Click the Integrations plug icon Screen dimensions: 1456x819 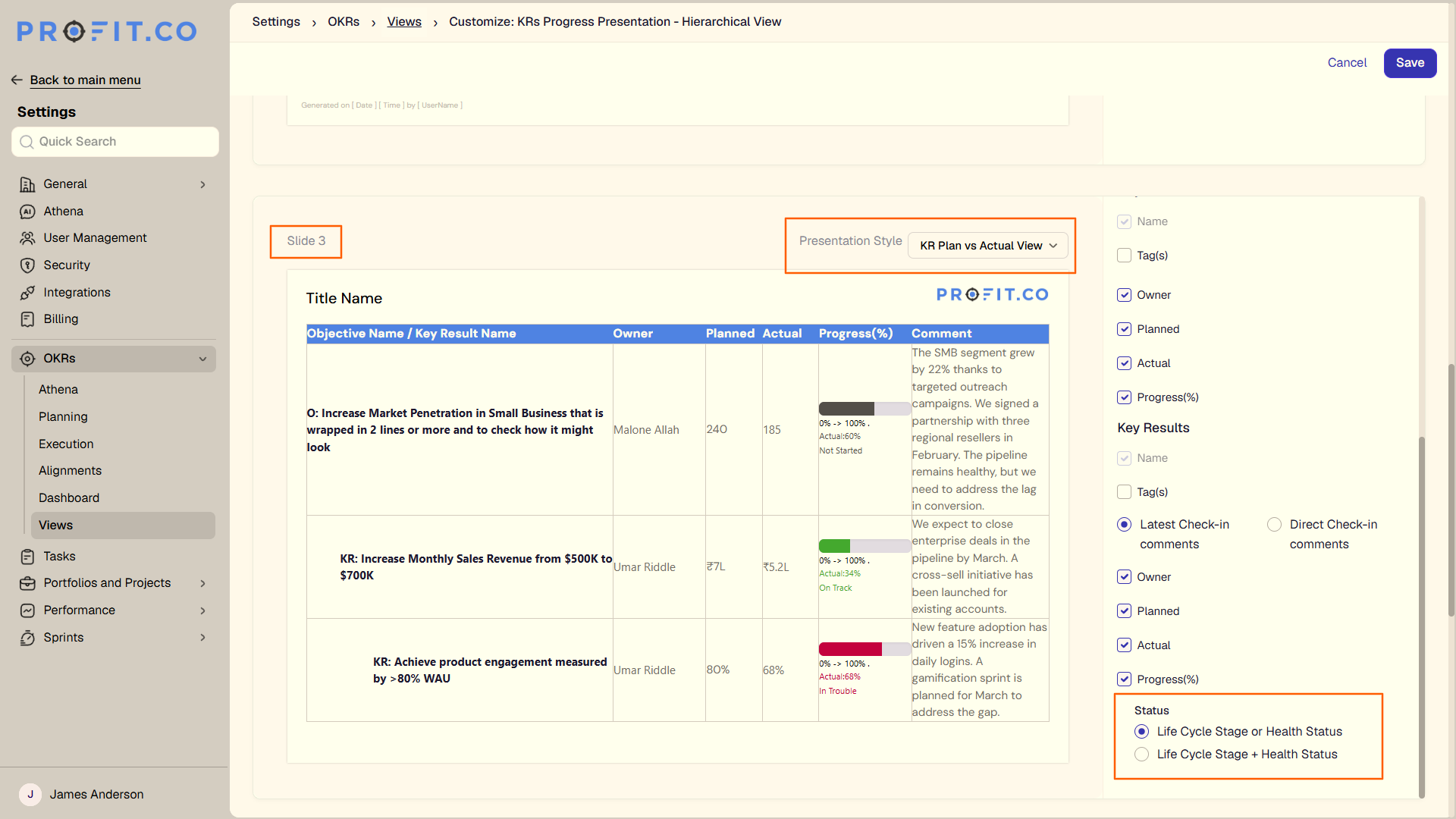(x=27, y=293)
